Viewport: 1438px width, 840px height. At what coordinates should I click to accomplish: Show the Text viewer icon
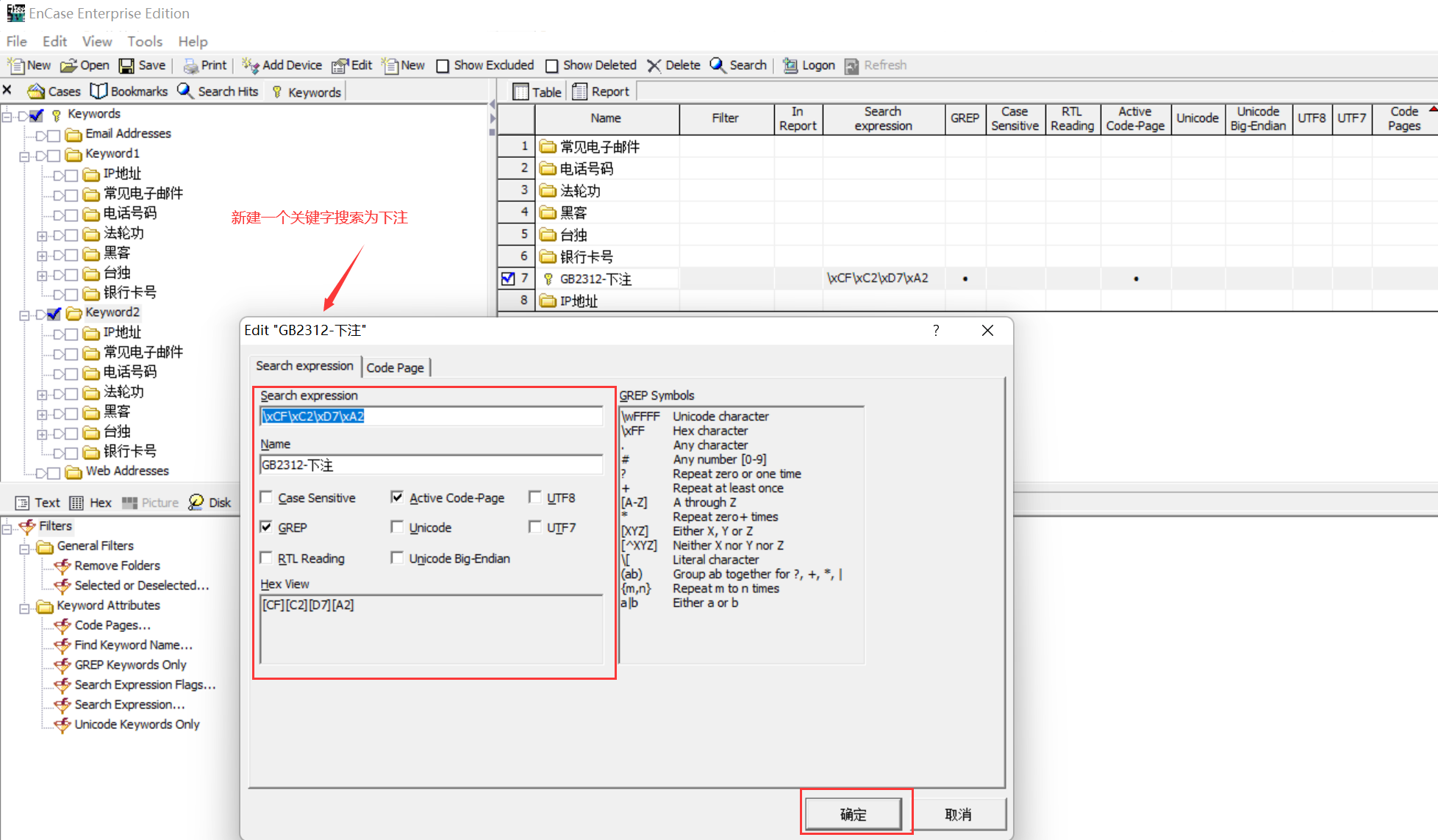click(22, 503)
